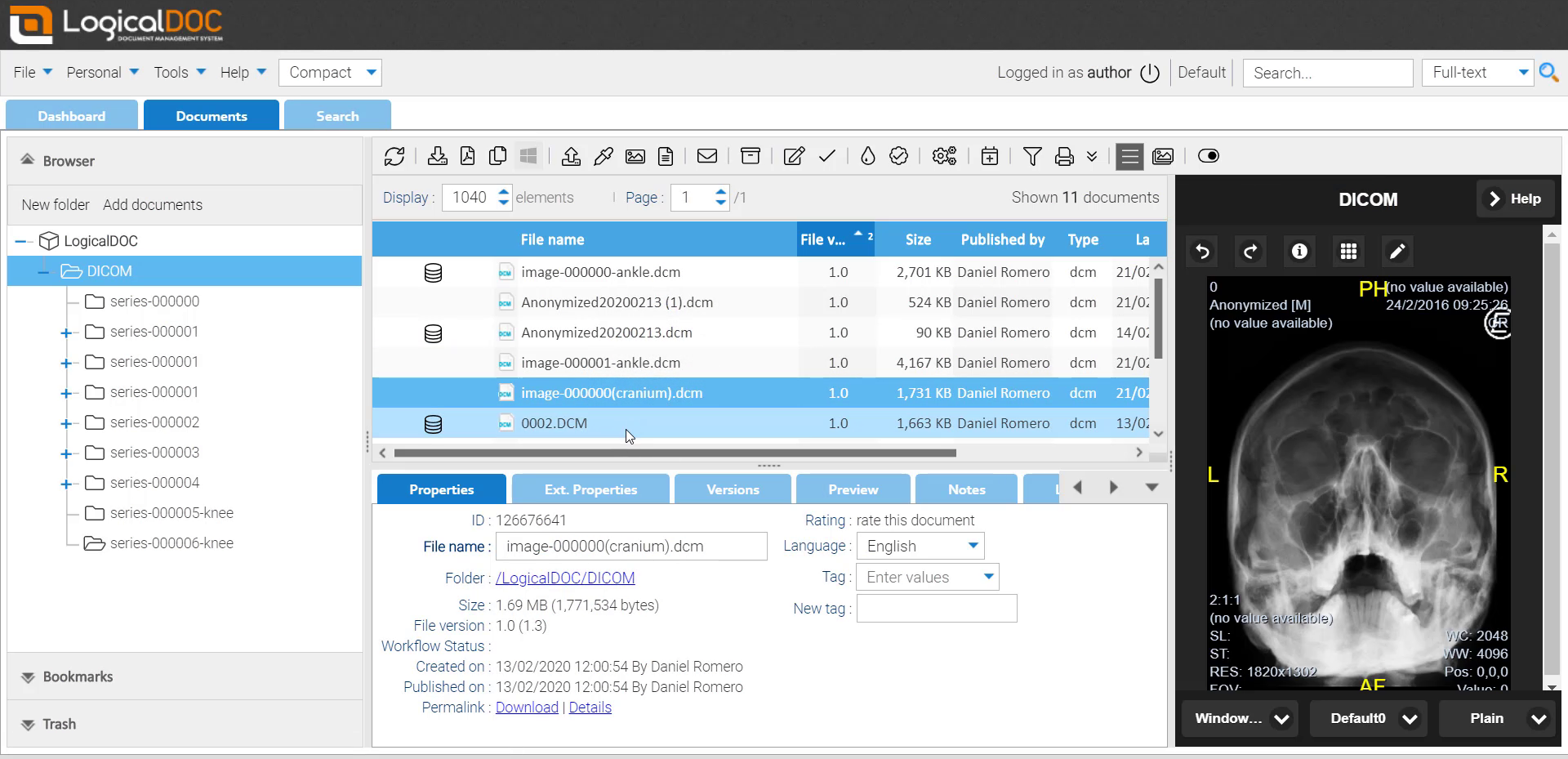Click the DICOM viewer info icon
The height and width of the screenshot is (759, 1568).
1299,252
